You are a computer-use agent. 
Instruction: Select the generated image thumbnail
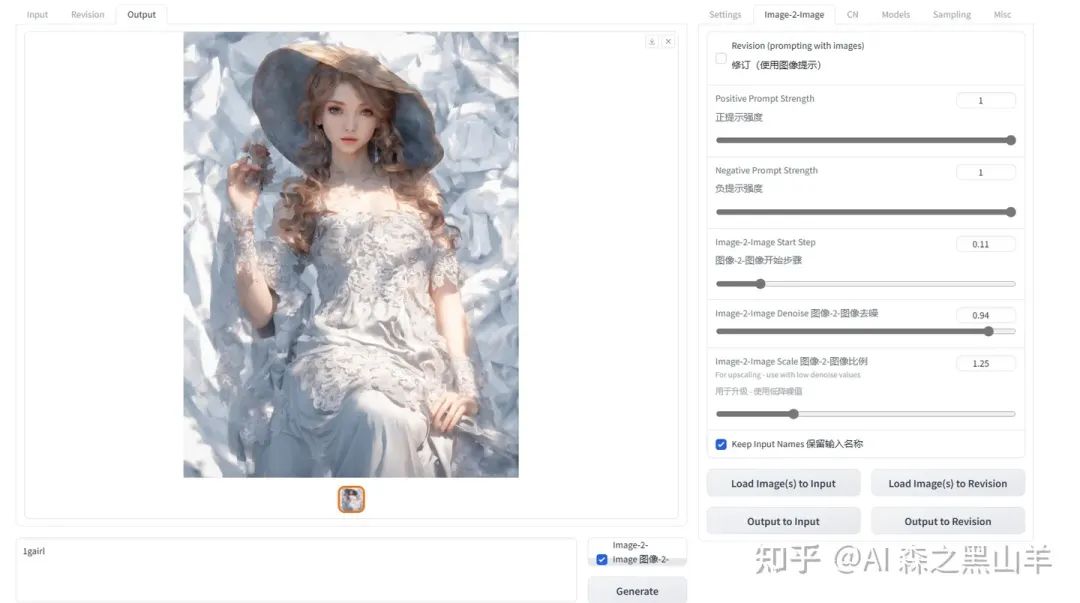click(351, 499)
